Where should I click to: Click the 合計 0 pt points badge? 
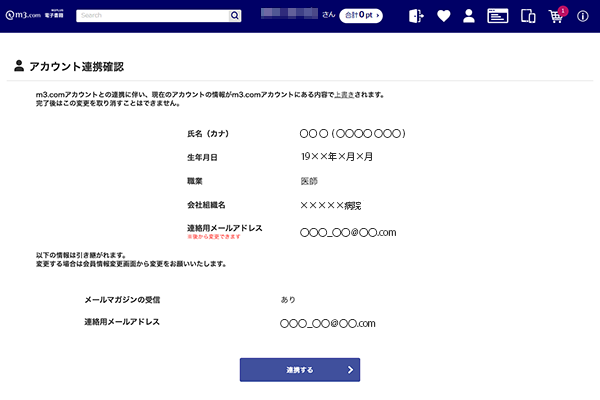362,16
